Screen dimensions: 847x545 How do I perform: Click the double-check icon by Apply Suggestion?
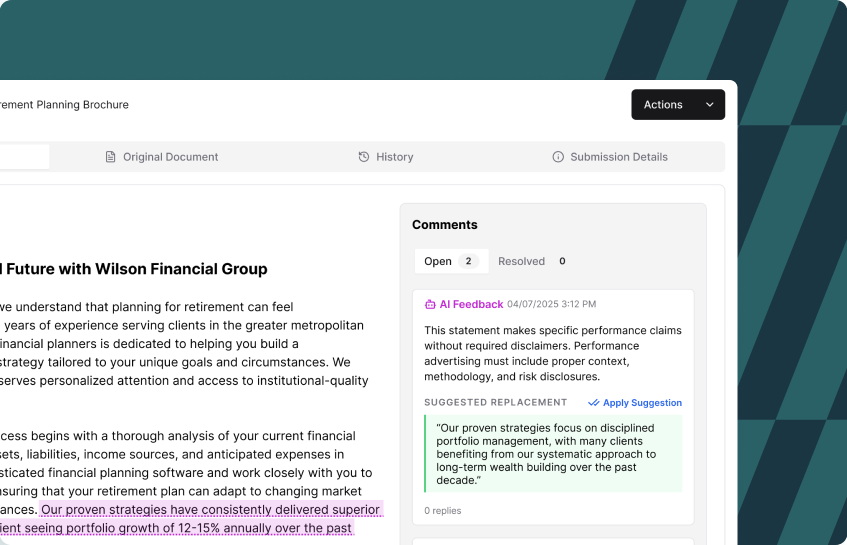[x=593, y=403]
